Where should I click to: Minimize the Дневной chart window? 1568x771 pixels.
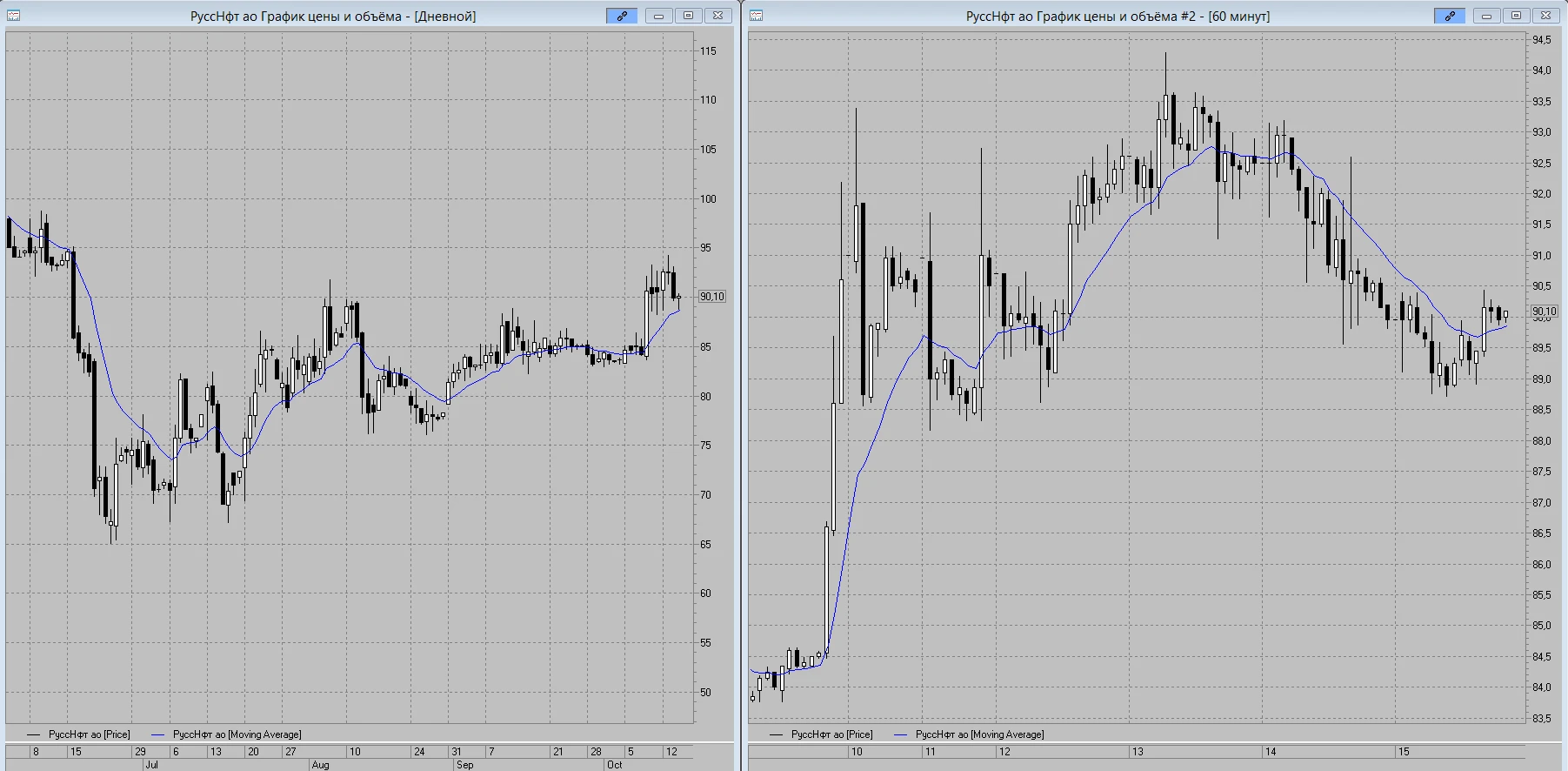pyautogui.click(x=658, y=16)
